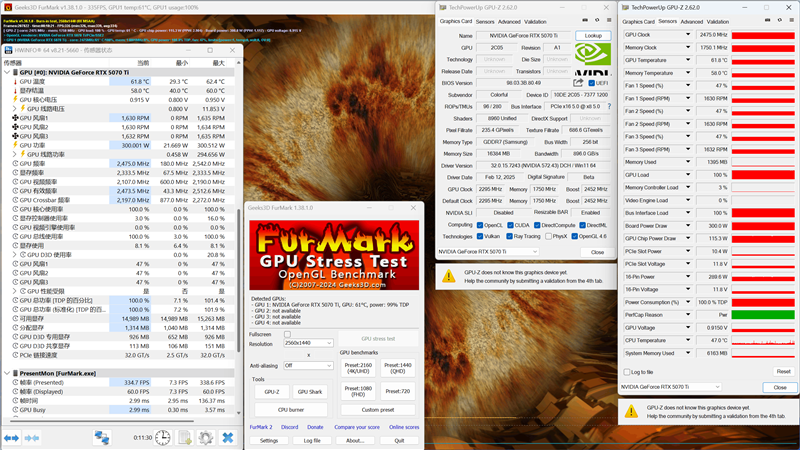Click FurMark title bar app icon
This screenshot has height=450, width=800.
click(x=8, y=7)
